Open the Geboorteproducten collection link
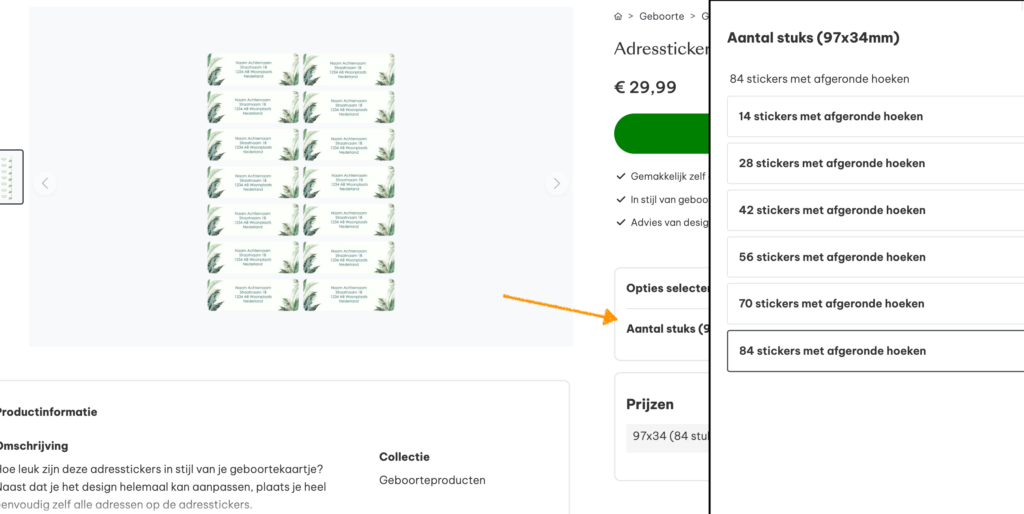1024x514 pixels. click(x=432, y=480)
